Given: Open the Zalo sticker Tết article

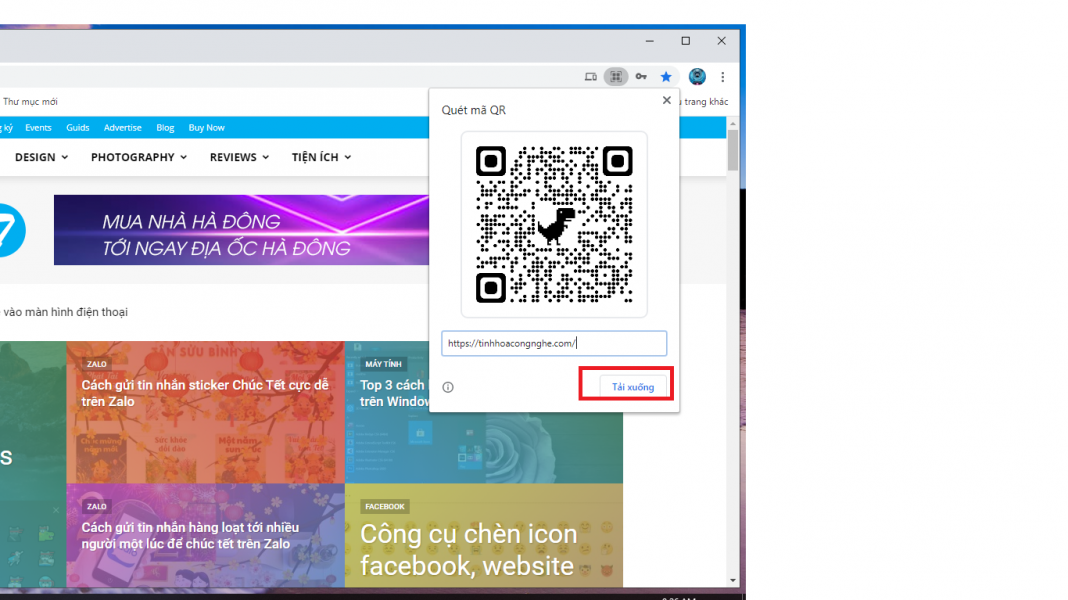Looking at the screenshot, I should (205, 393).
